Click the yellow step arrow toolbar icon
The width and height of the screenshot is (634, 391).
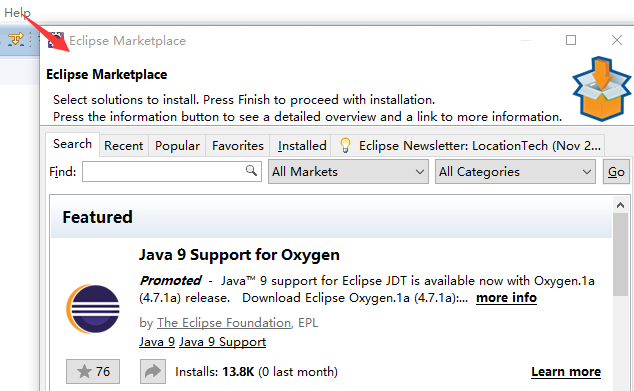tap(16, 39)
